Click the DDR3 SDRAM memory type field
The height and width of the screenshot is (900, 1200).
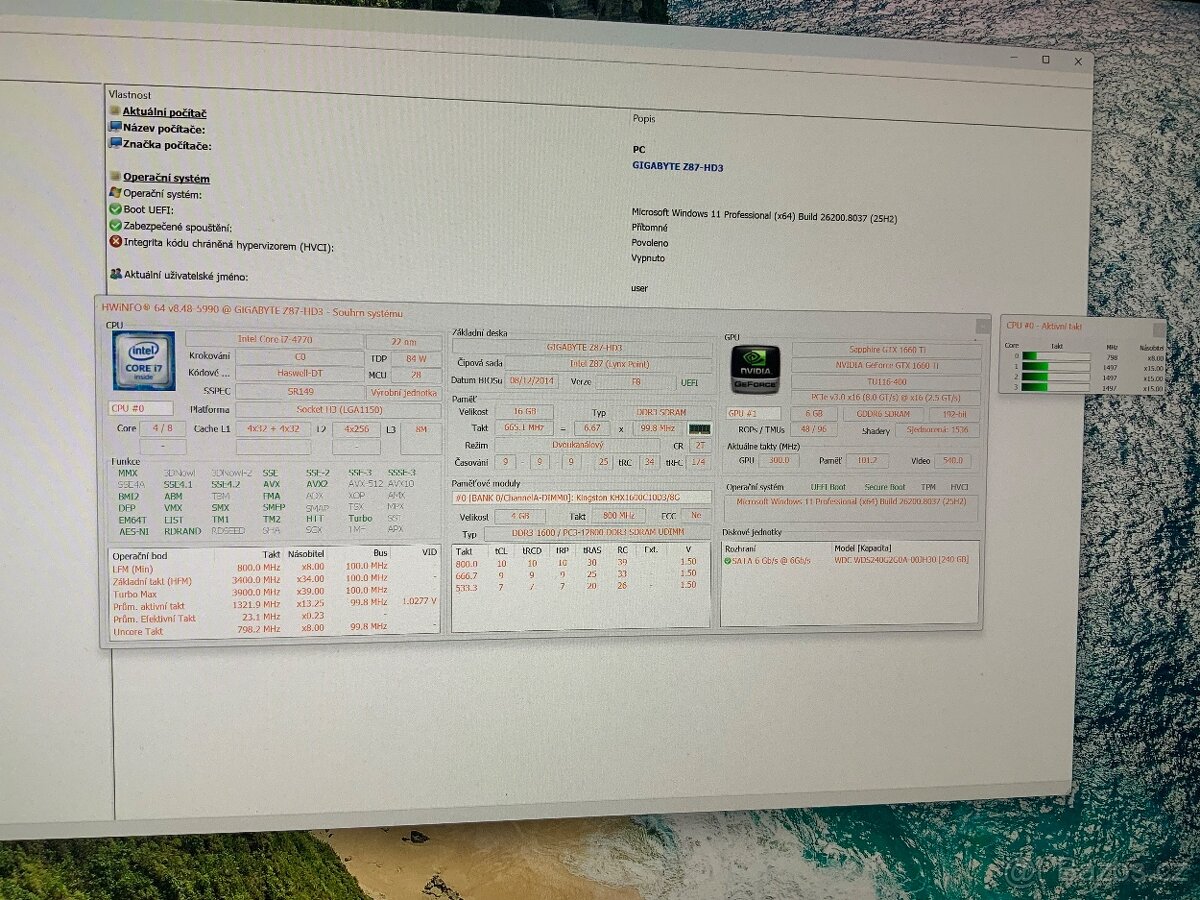click(660, 412)
